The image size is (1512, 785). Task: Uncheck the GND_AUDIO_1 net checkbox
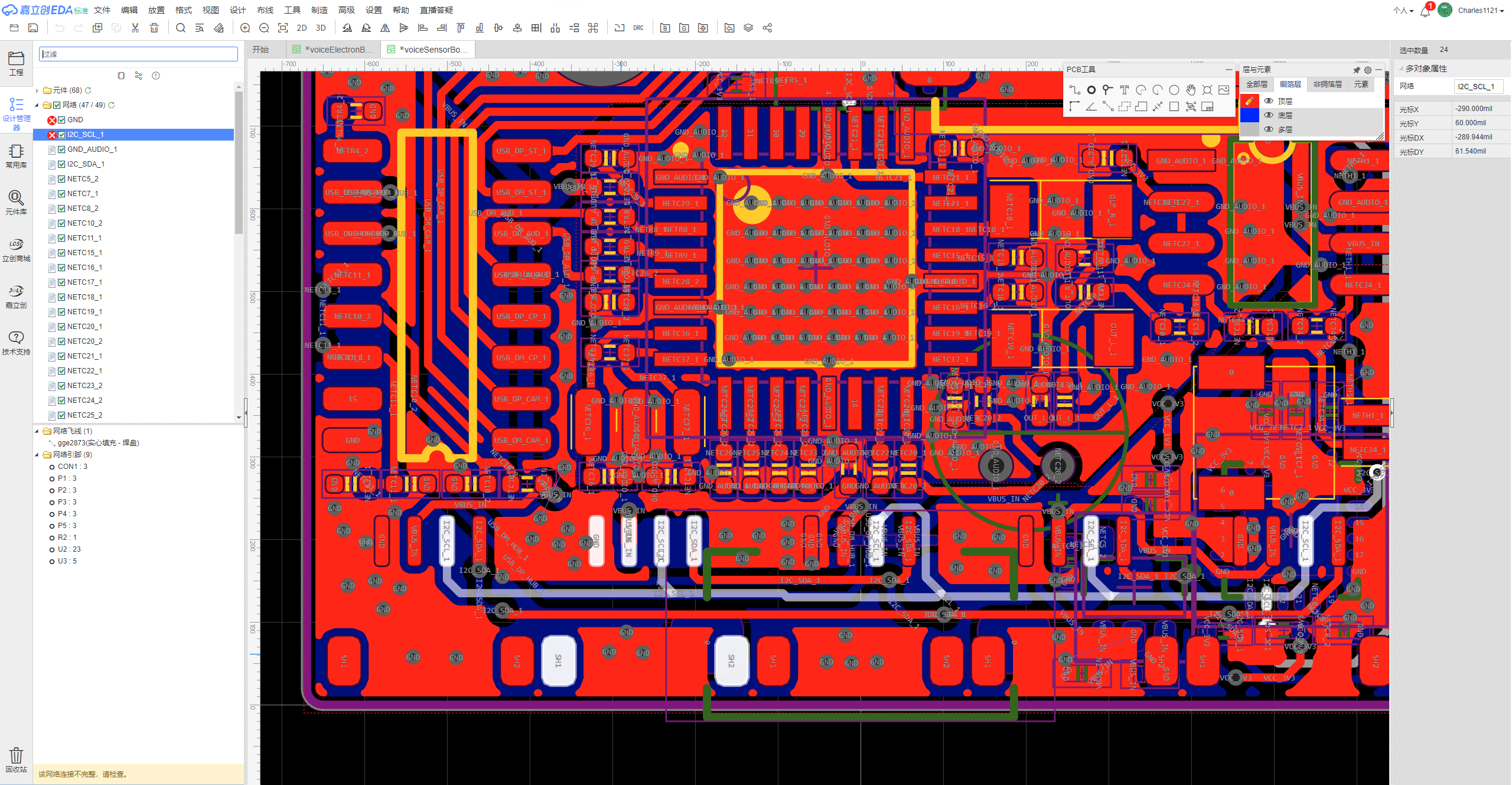61,149
